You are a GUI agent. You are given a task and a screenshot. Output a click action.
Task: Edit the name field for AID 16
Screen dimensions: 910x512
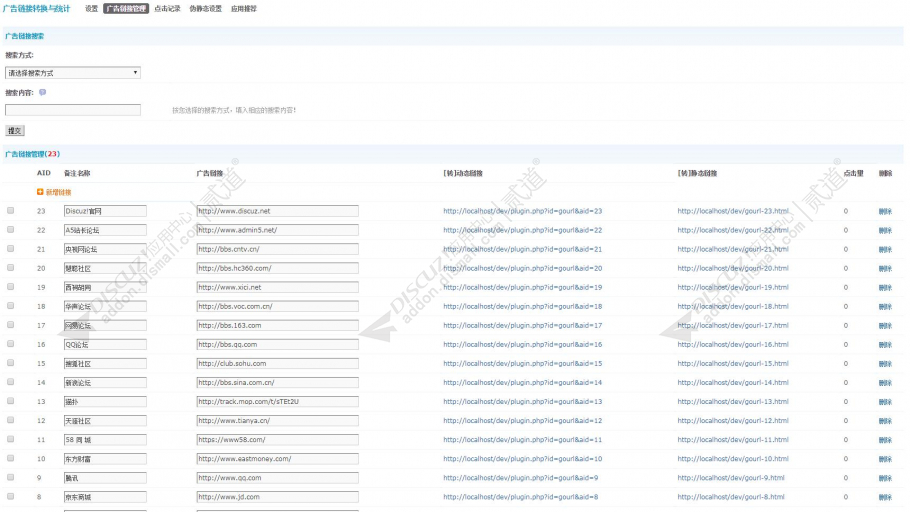(105, 345)
